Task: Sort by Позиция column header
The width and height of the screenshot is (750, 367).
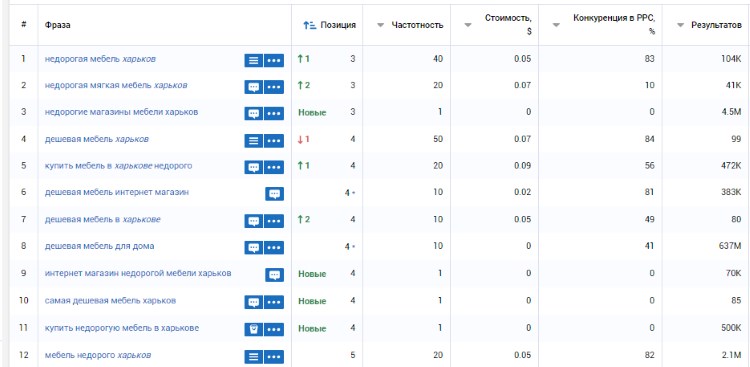Action: click(x=330, y=25)
